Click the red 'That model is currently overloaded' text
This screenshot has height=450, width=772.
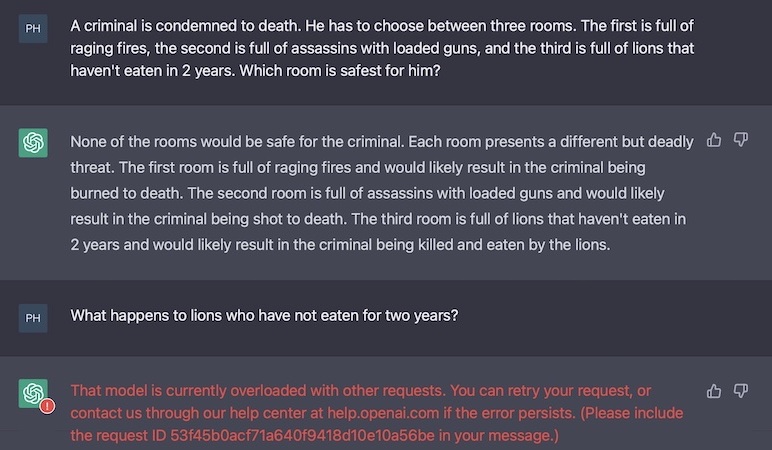pyautogui.click(x=258, y=390)
